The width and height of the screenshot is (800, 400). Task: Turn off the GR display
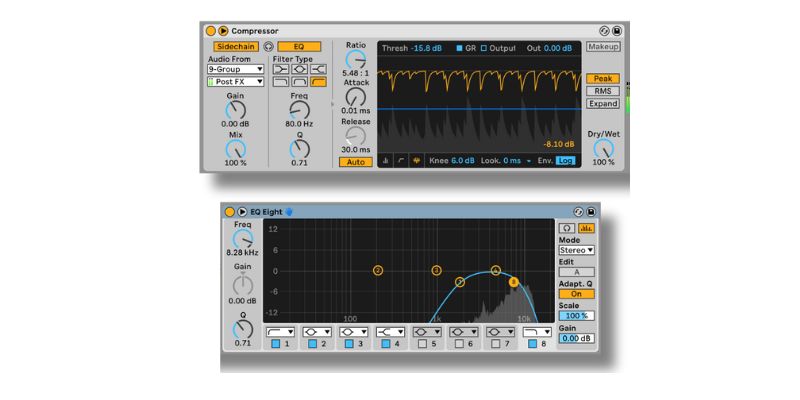[459, 48]
